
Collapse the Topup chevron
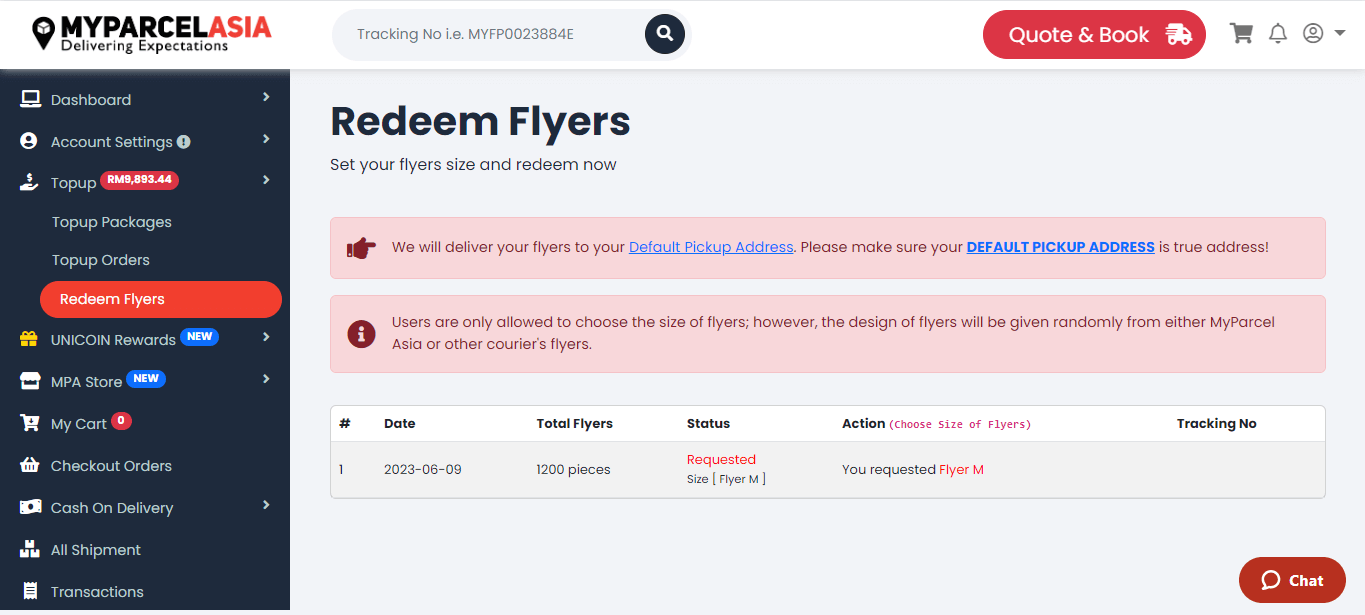click(266, 180)
